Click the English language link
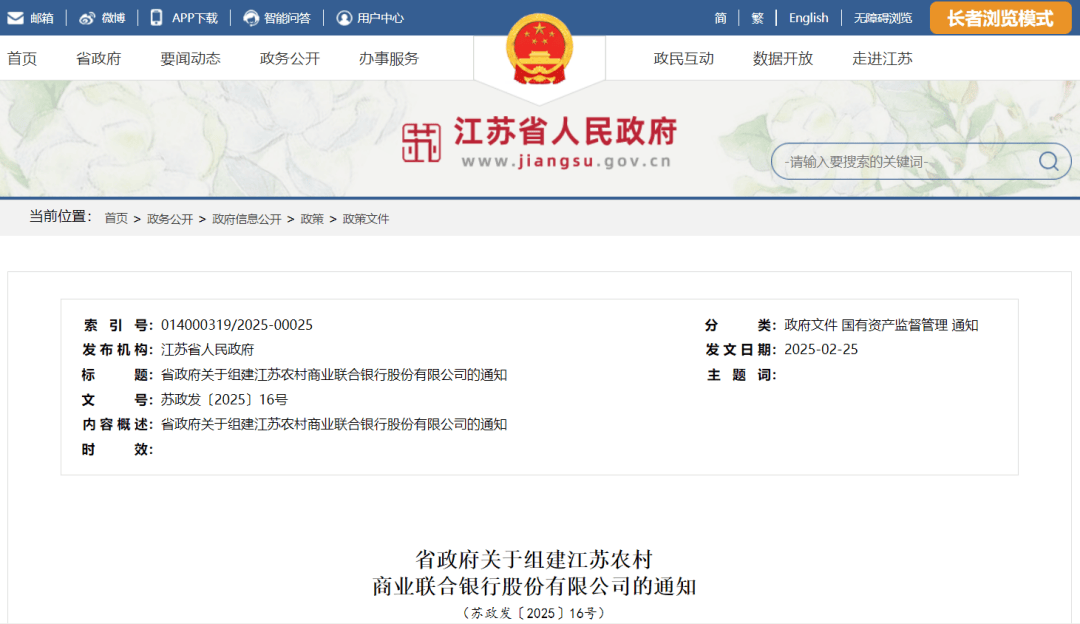Viewport: 1080px width, 624px height. click(x=808, y=18)
